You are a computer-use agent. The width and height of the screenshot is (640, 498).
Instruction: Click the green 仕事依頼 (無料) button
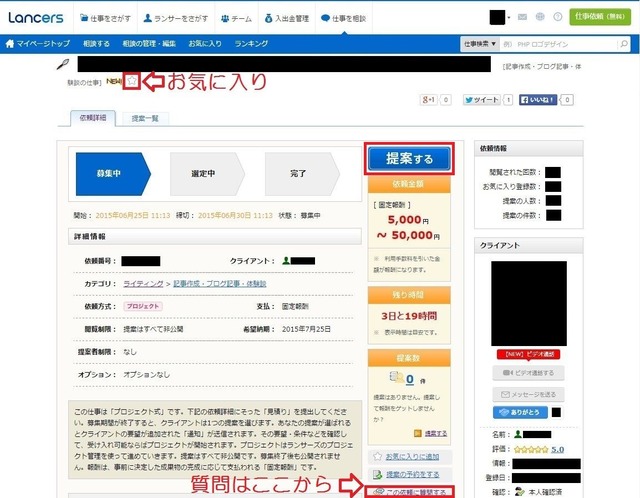(x=600, y=17)
